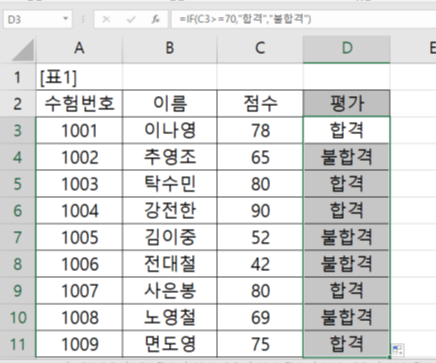436x363 pixels.
Task: Select the score cell 65
Action: click(x=260, y=157)
